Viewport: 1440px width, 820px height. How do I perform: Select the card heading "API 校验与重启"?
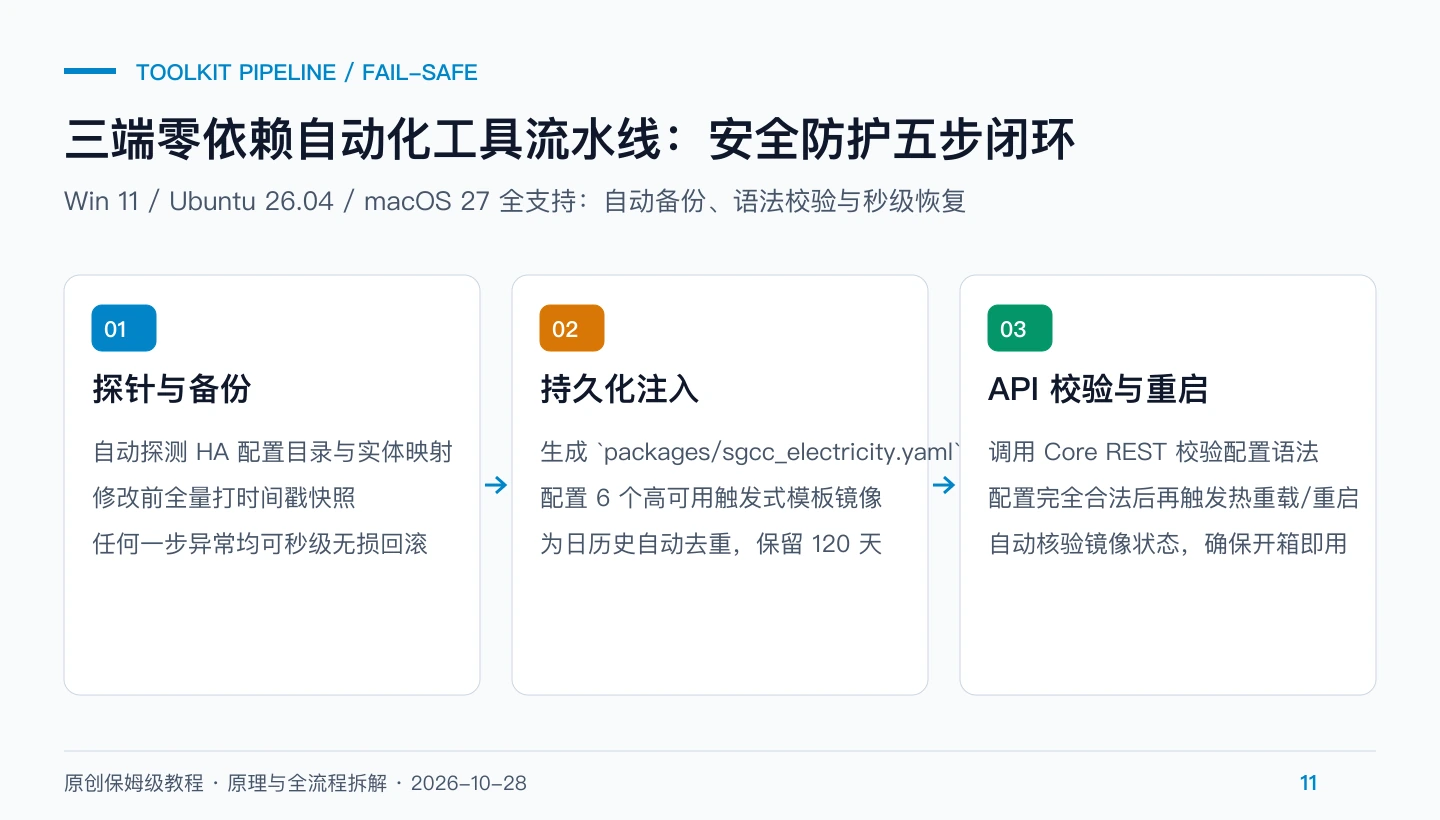tap(1098, 389)
